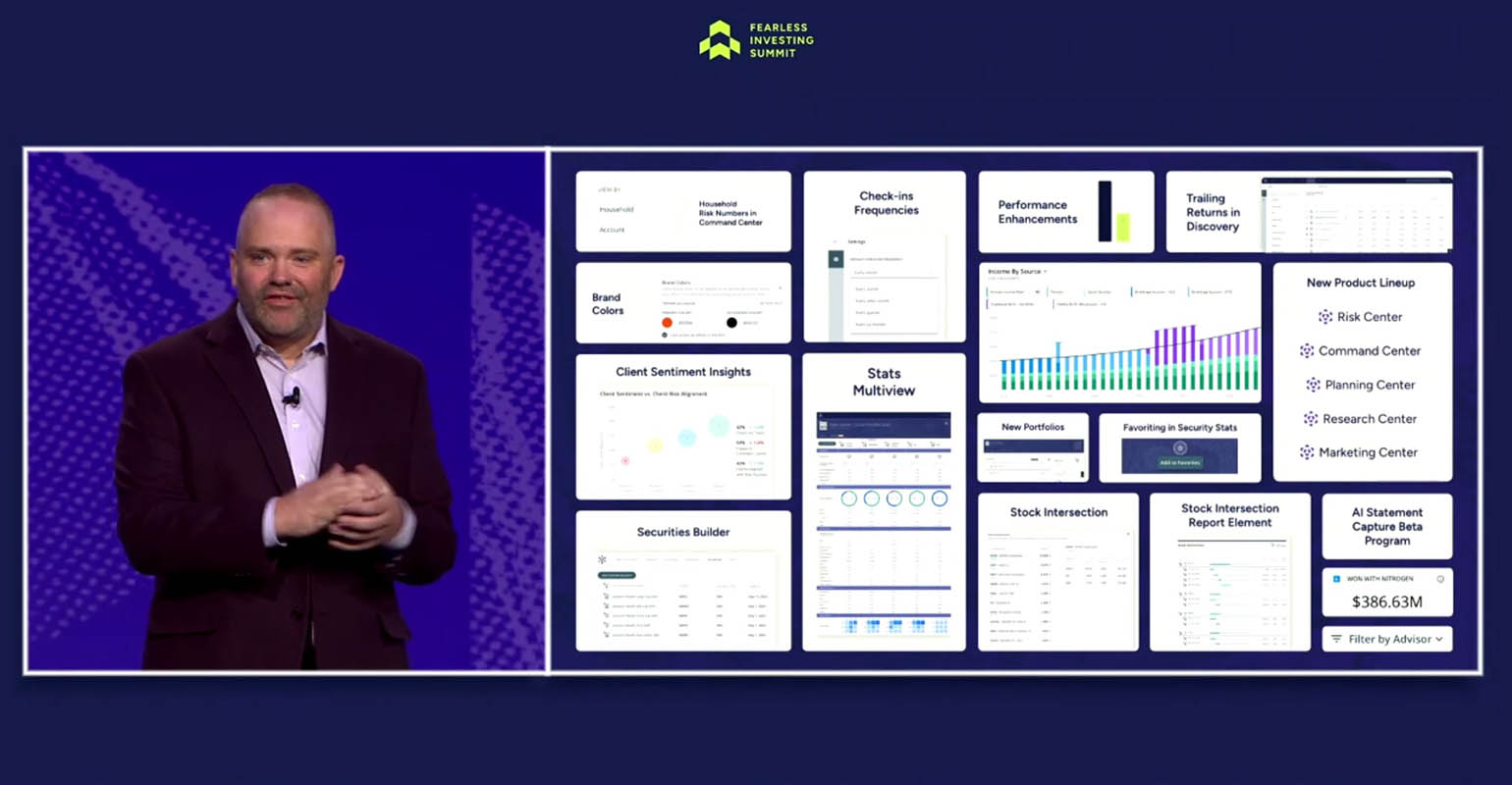This screenshot has height=785, width=1512.
Task: Click the info icon on Won With Nitrogen card
Action: [x=1440, y=579]
